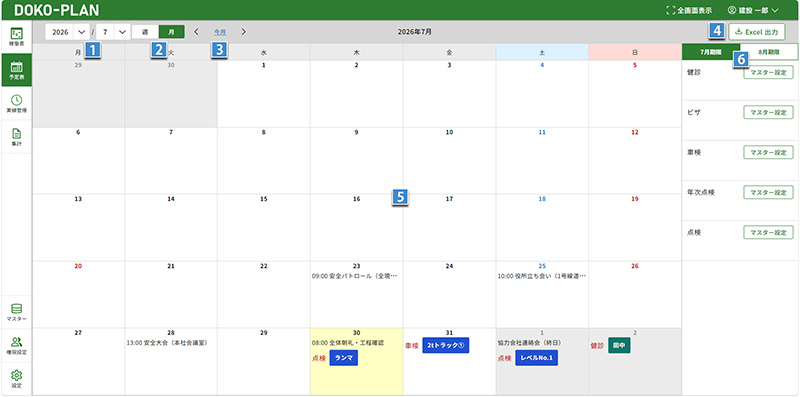This screenshot has height=397, width=800.
Task: Click the 日 column header
Action: [x=635, y=53]
